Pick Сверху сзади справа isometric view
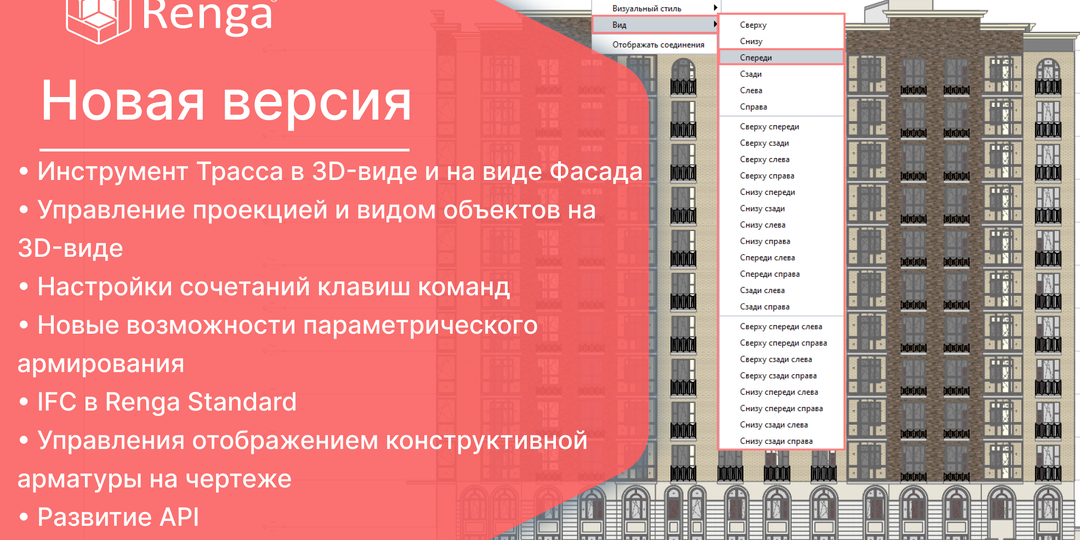 [781, 376]
